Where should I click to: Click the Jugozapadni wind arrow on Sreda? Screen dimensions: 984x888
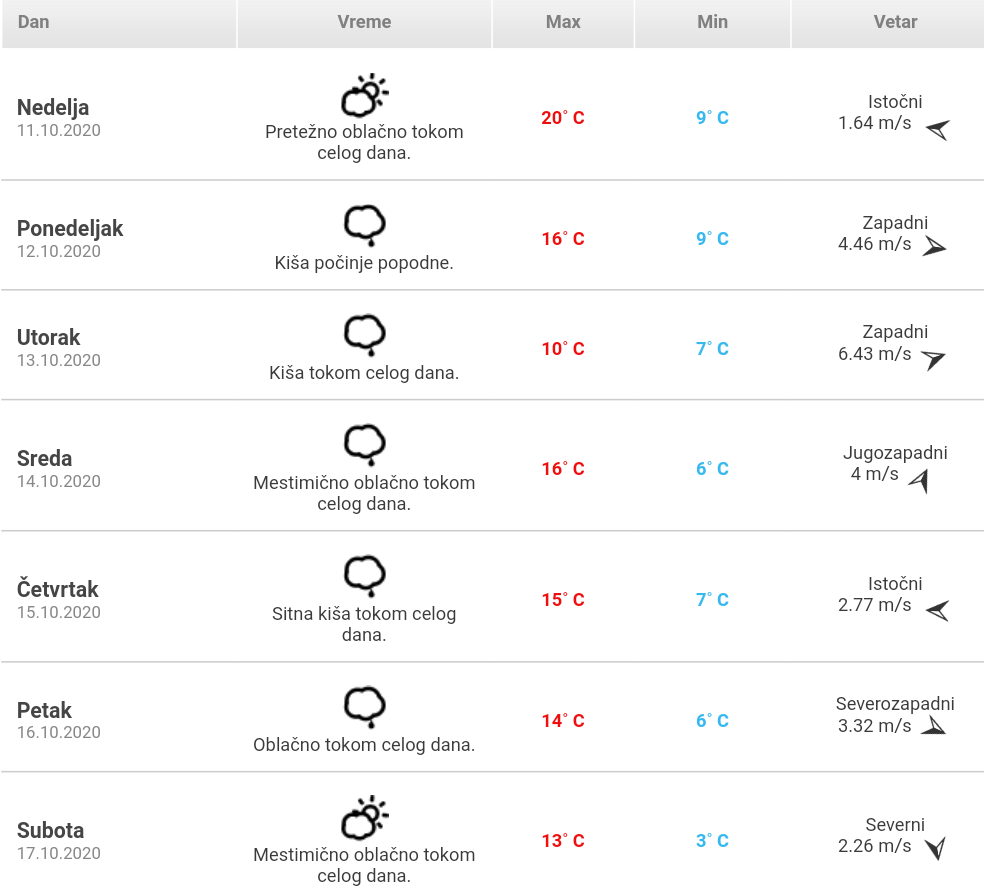(919, 481)
